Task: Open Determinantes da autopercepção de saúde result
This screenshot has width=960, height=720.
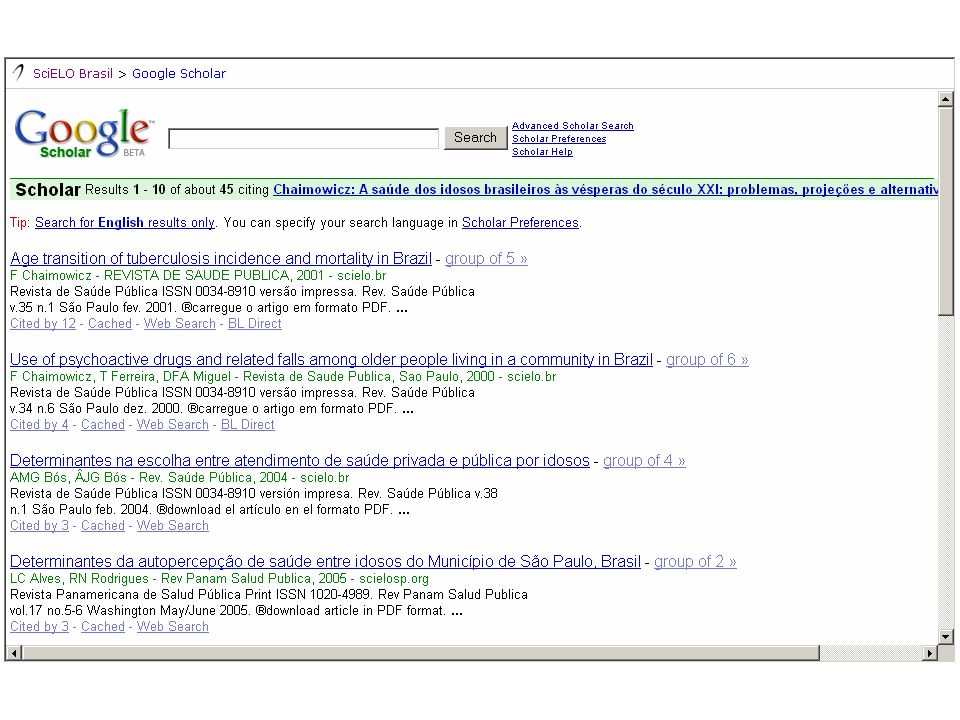Action: tap(325, 561)
